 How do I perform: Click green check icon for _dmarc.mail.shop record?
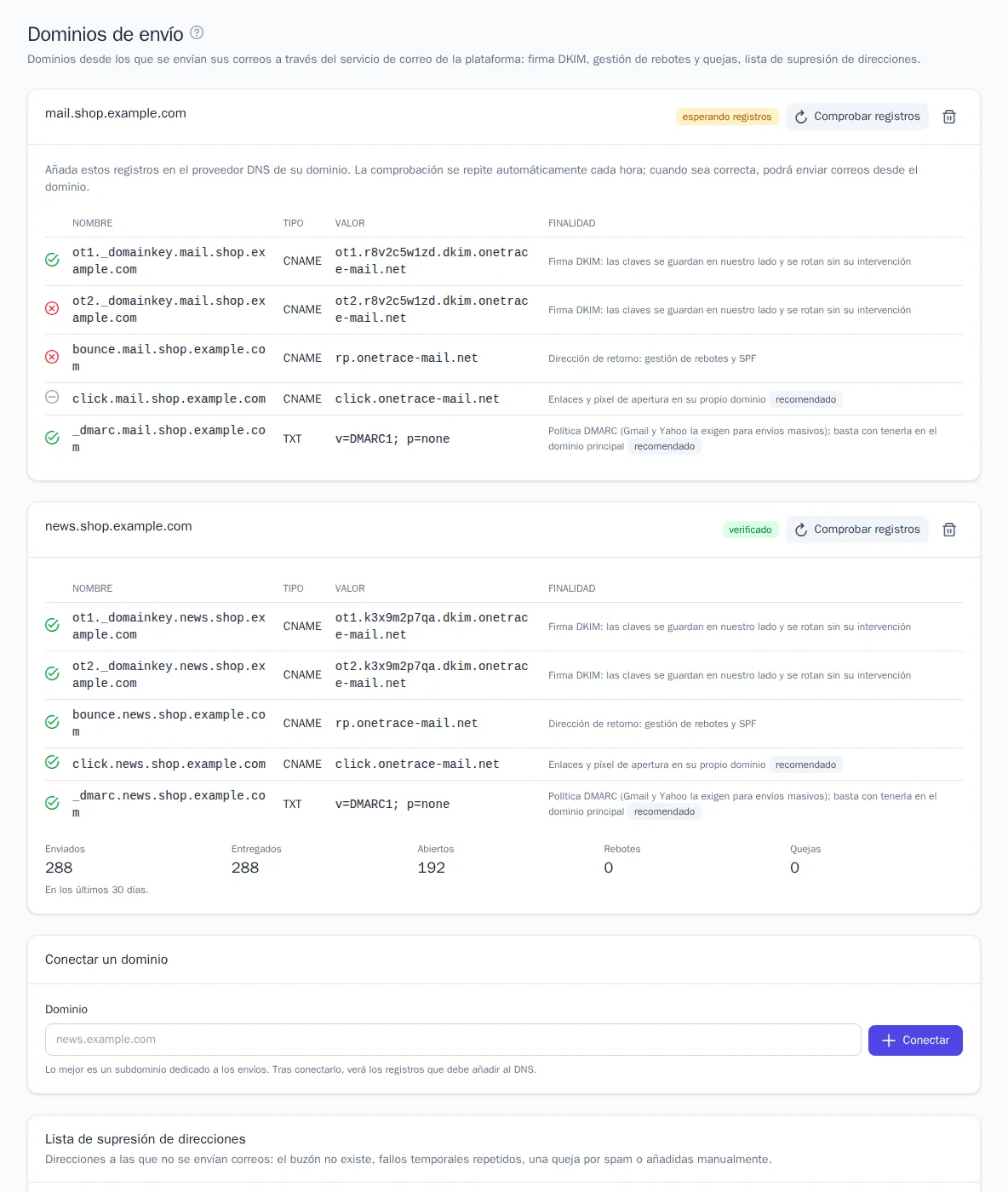point(52,438)
